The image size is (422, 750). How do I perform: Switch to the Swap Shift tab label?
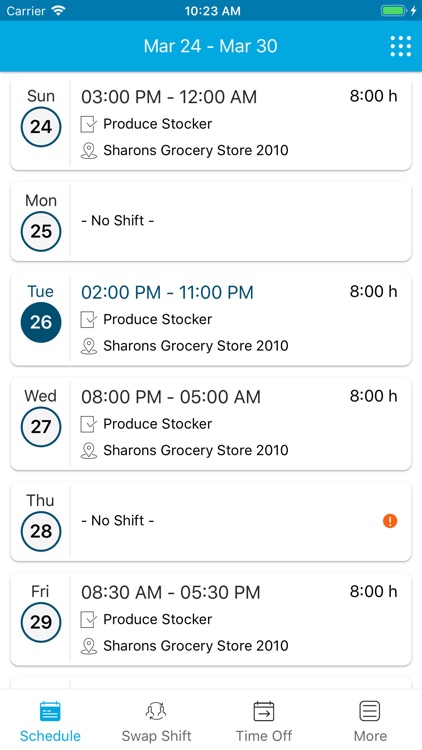(156, 736)
